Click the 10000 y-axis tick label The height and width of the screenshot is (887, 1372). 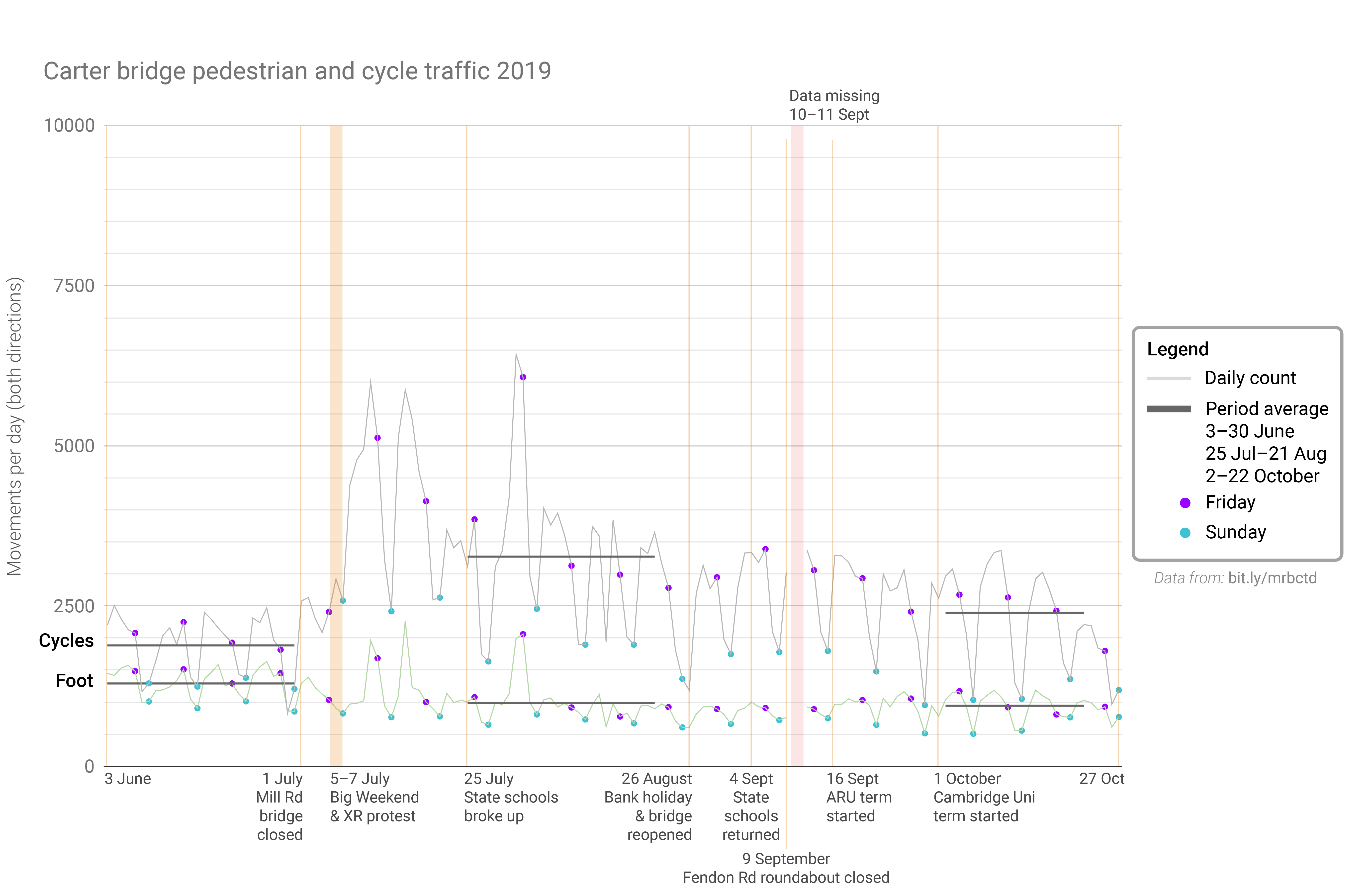tap(69, 126)
